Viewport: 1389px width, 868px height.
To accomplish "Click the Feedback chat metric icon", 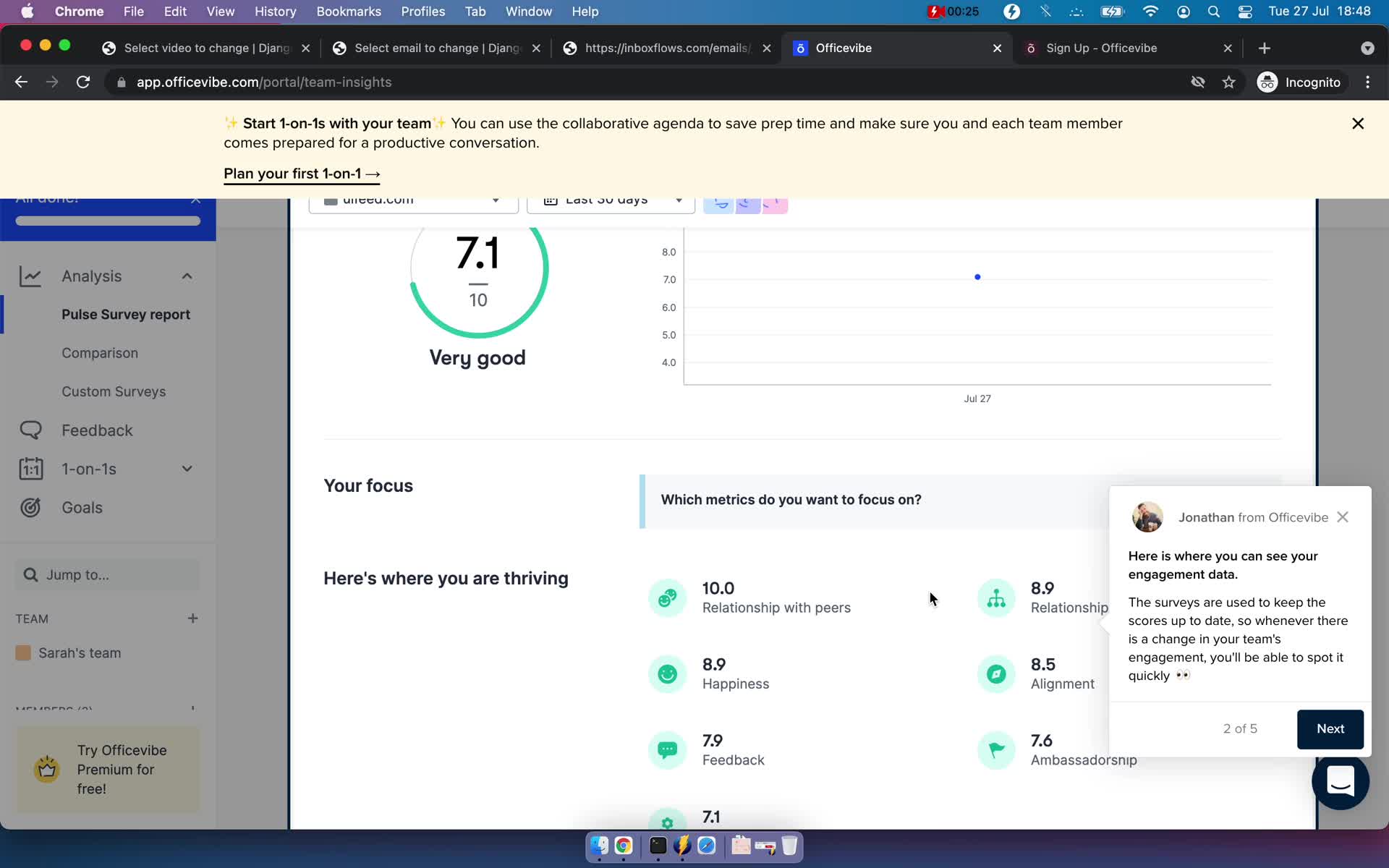I will coord(667,750).
